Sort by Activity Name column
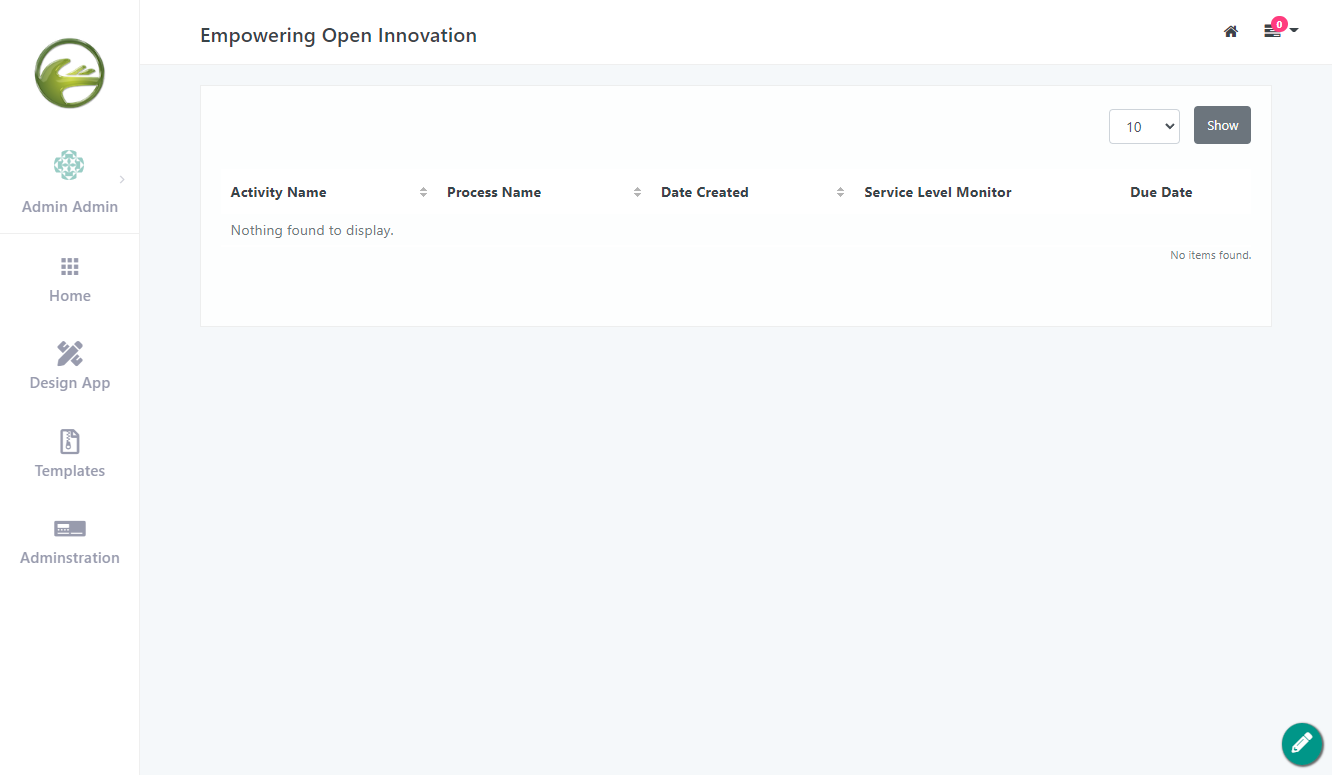1332x775 pixels. [278, 192]
